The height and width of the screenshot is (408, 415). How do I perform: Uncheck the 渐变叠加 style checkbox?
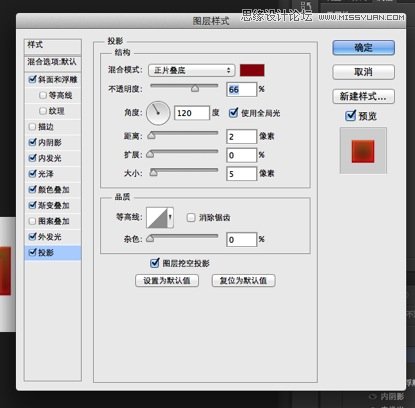[x=32, y=205]
